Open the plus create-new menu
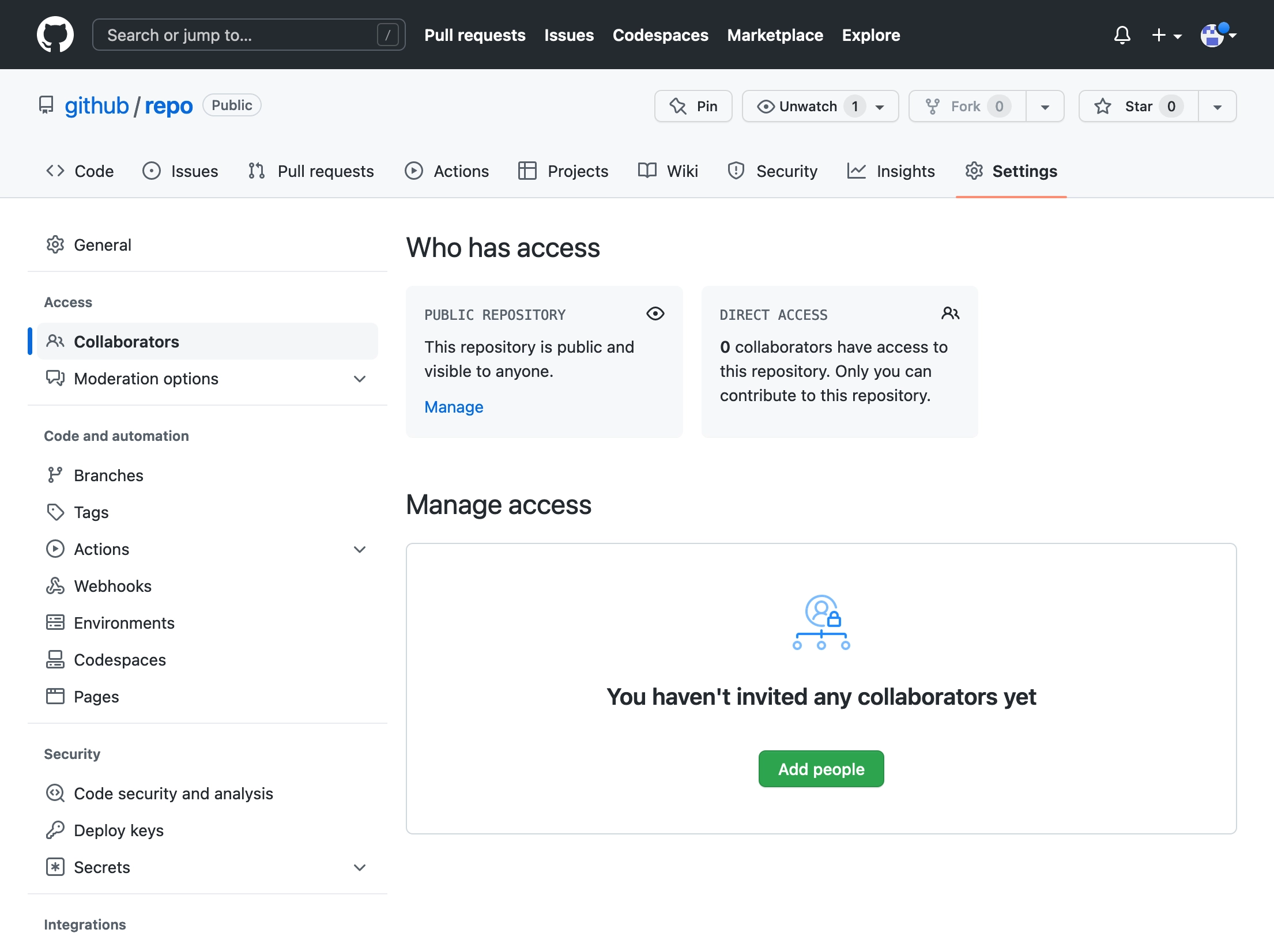This screenshot has width=1274, height=952. [x=1166, y=35]
